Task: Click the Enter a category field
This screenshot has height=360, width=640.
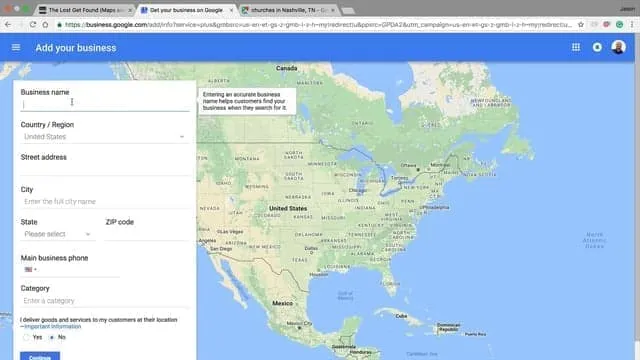Action: pyautogui.click(x=105, y=301)
